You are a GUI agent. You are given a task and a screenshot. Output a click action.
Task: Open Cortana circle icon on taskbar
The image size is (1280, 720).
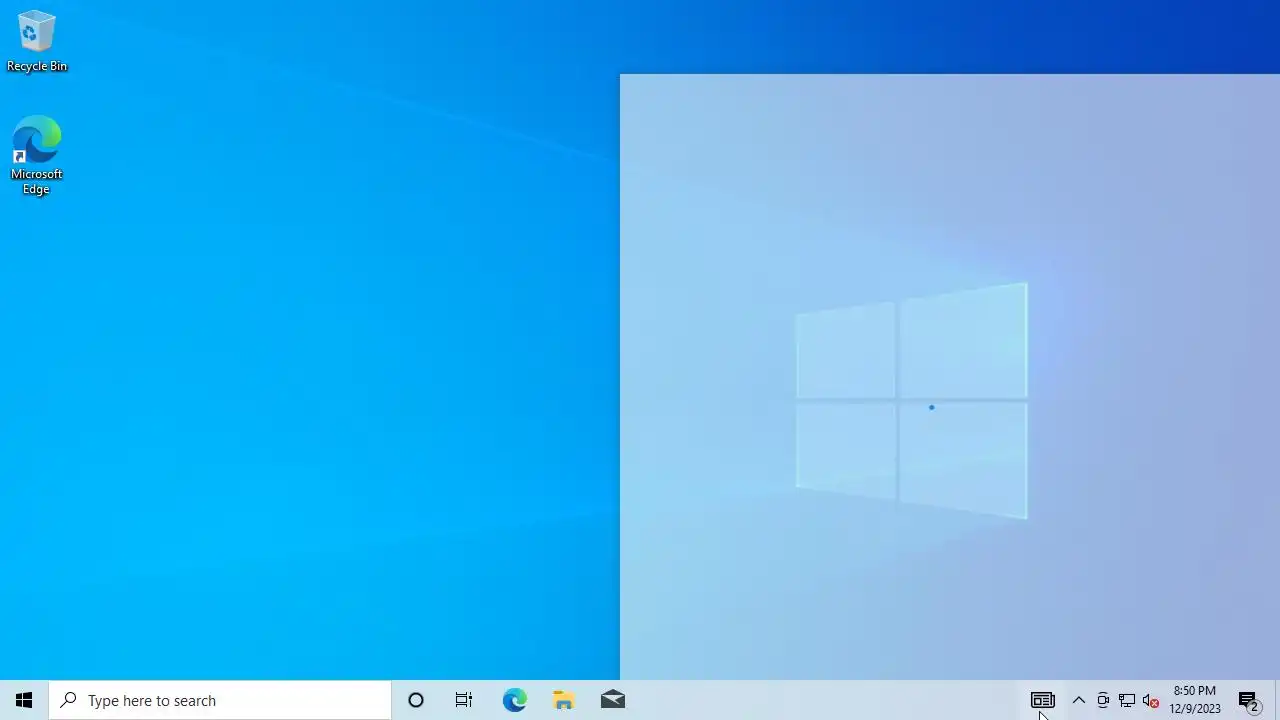(416, 700)
